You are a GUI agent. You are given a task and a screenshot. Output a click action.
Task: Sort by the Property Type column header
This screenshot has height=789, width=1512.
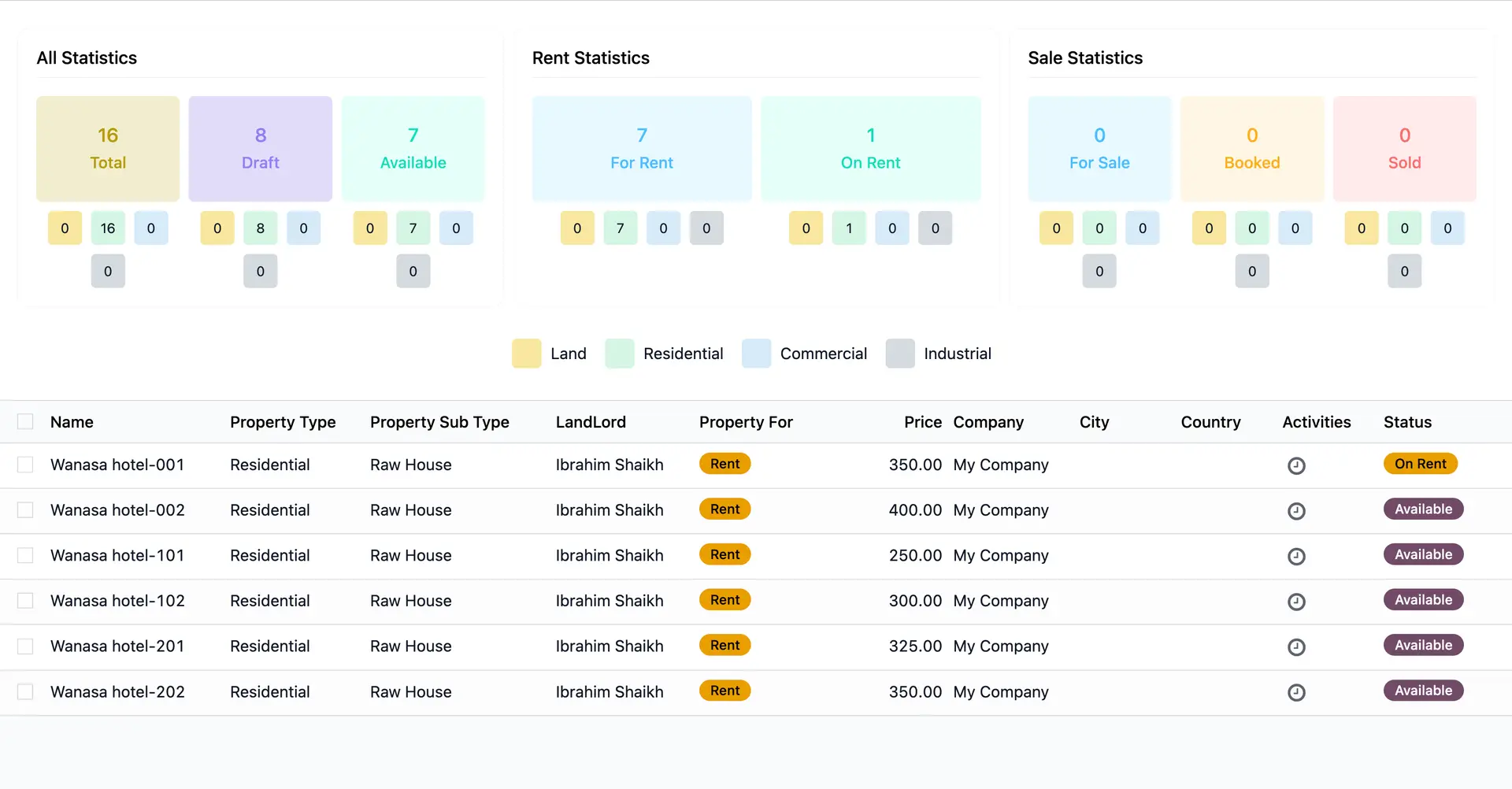[283, 422]
